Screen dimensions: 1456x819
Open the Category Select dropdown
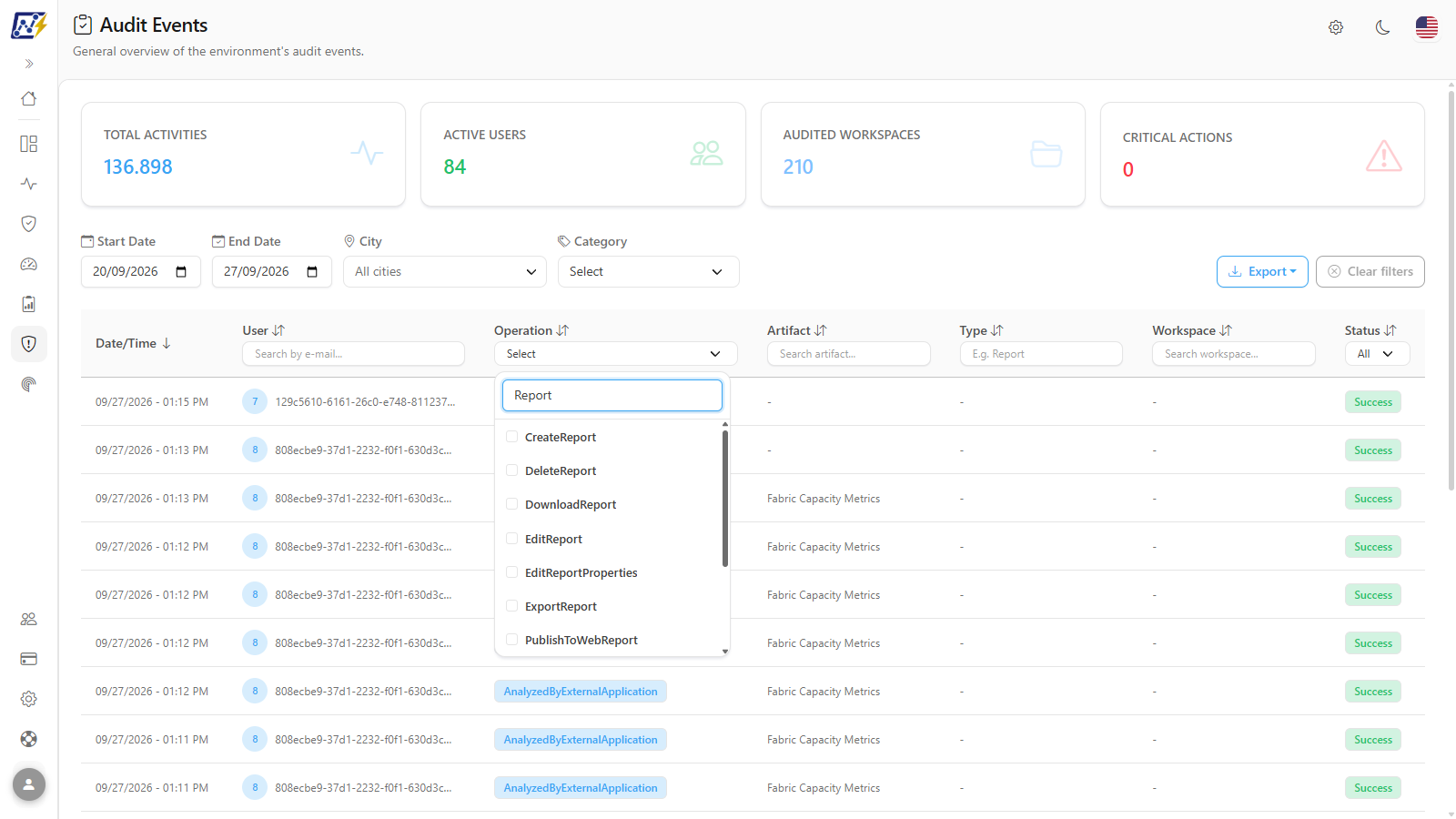pyautogui.click(x=649, y=272)
